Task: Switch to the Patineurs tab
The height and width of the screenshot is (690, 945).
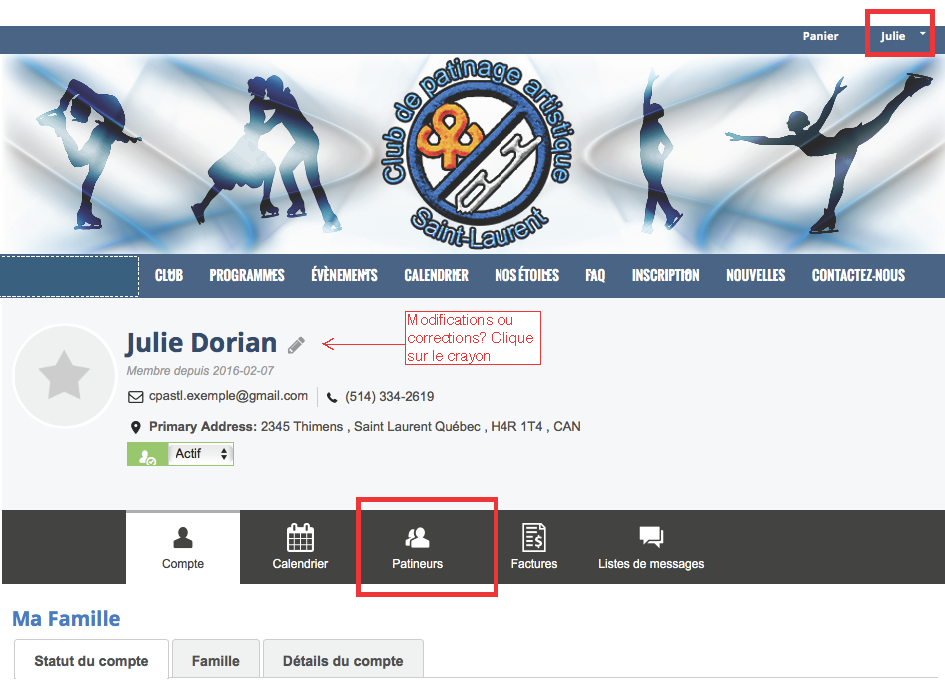Action: (418, 547)
